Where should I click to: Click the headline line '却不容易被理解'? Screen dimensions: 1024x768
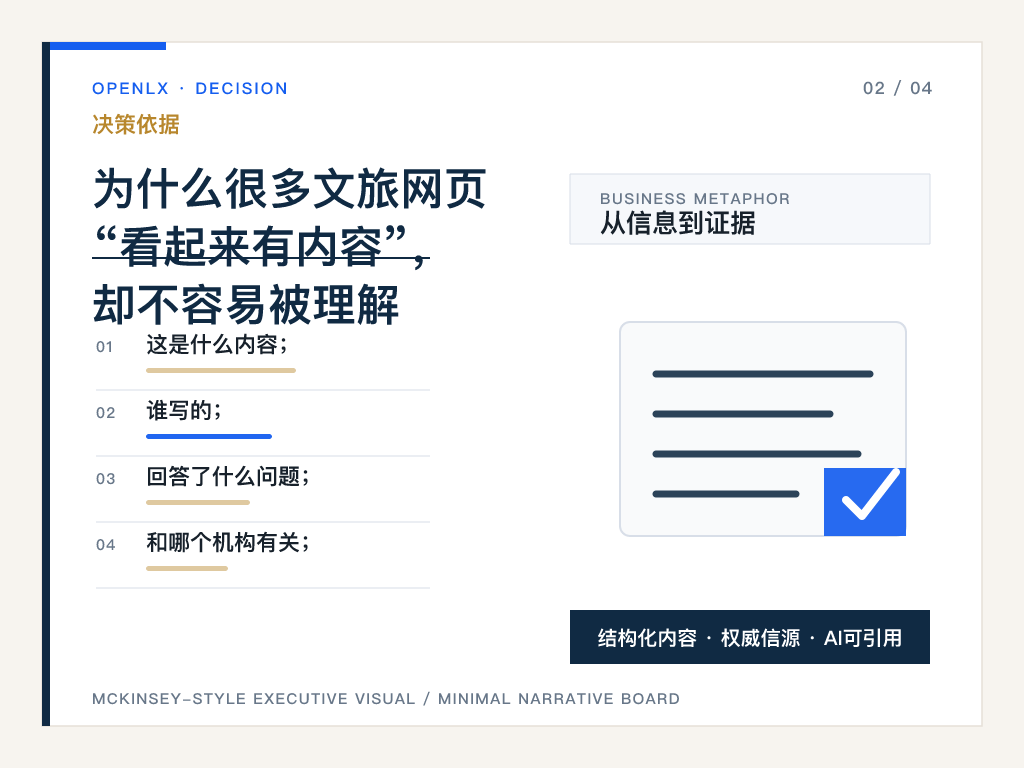coord(246,305)
